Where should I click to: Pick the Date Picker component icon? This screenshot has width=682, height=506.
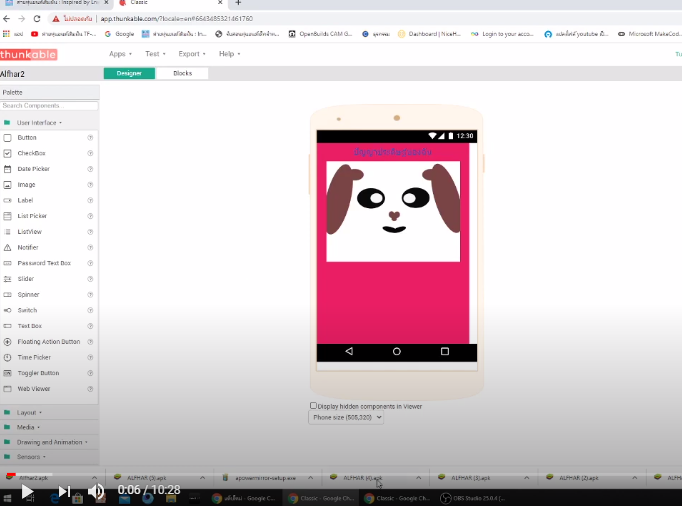pyautogui.click(x=8, y=169)
